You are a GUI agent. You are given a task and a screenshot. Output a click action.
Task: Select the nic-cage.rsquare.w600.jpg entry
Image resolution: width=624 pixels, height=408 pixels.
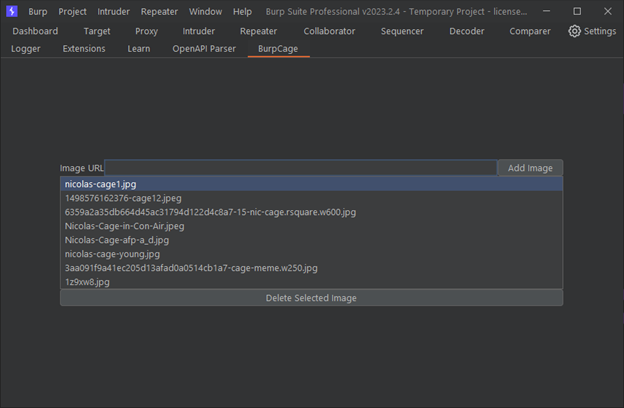tap(311, 212)
